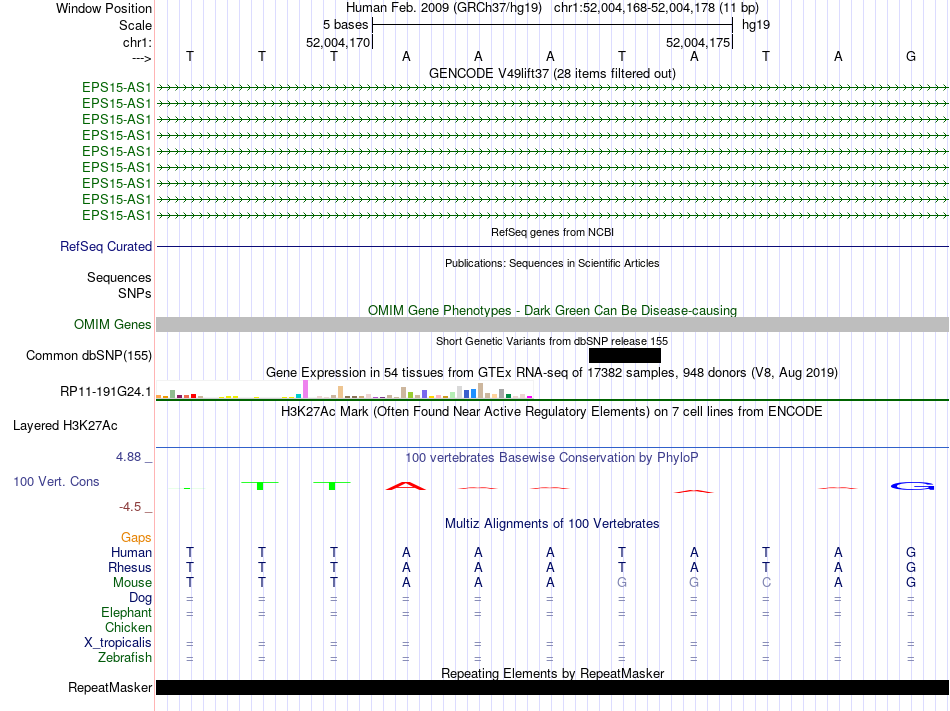
Task: Open Publications: Sequences in Scientific Articles title
Action: (x=552, y=263)
